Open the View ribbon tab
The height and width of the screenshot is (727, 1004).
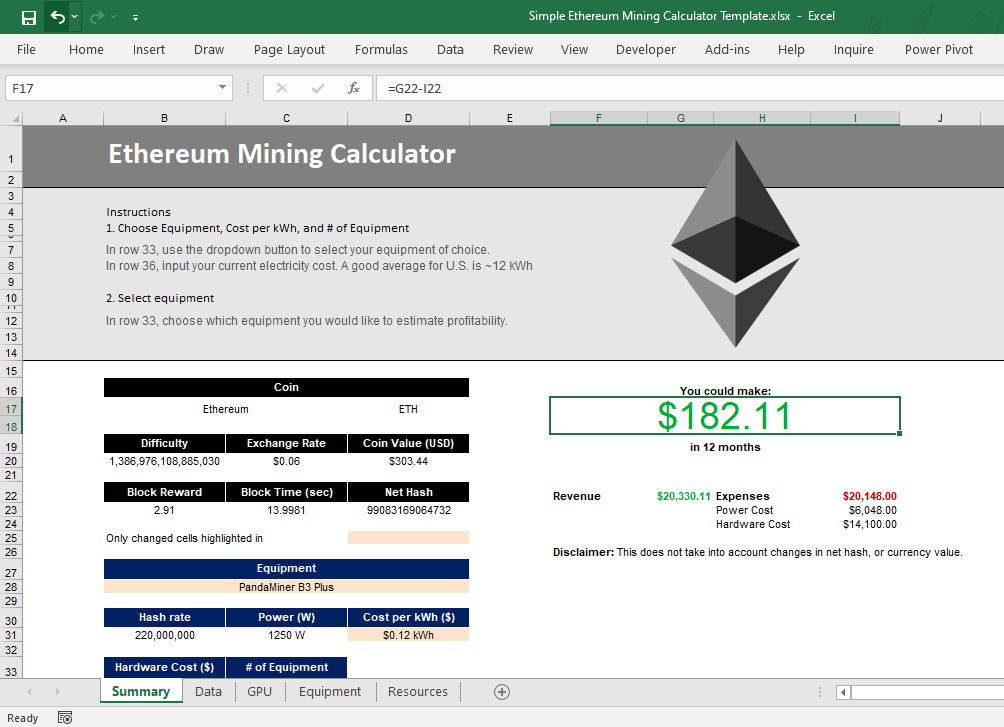pyautogui.click(x=574, y=49)
